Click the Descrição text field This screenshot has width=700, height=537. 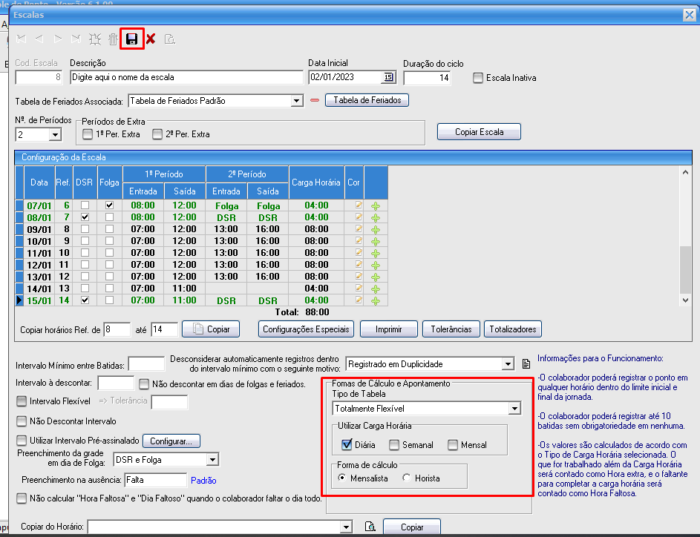(x=185, y=77)
